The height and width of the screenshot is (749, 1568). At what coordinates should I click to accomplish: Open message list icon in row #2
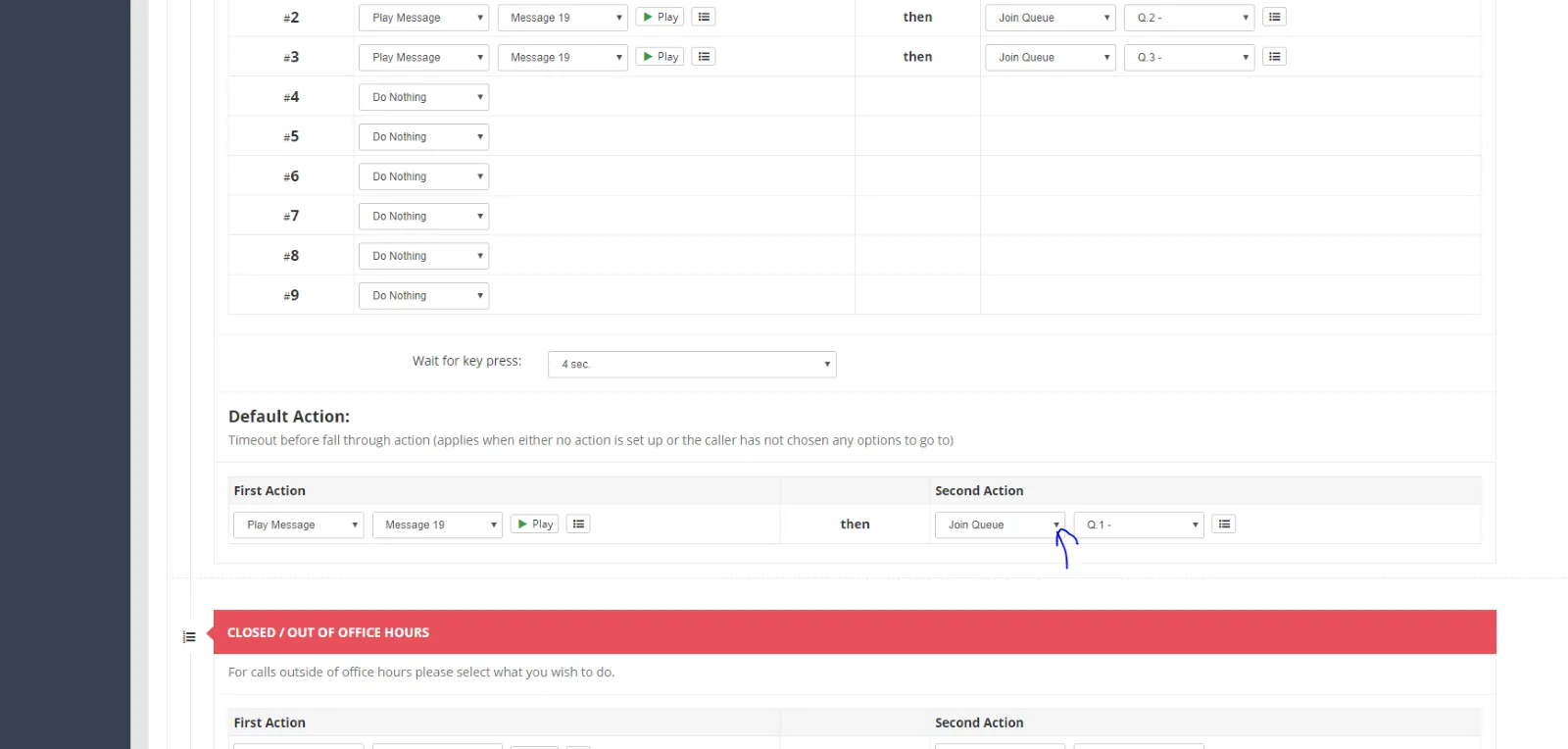(704, 17)
